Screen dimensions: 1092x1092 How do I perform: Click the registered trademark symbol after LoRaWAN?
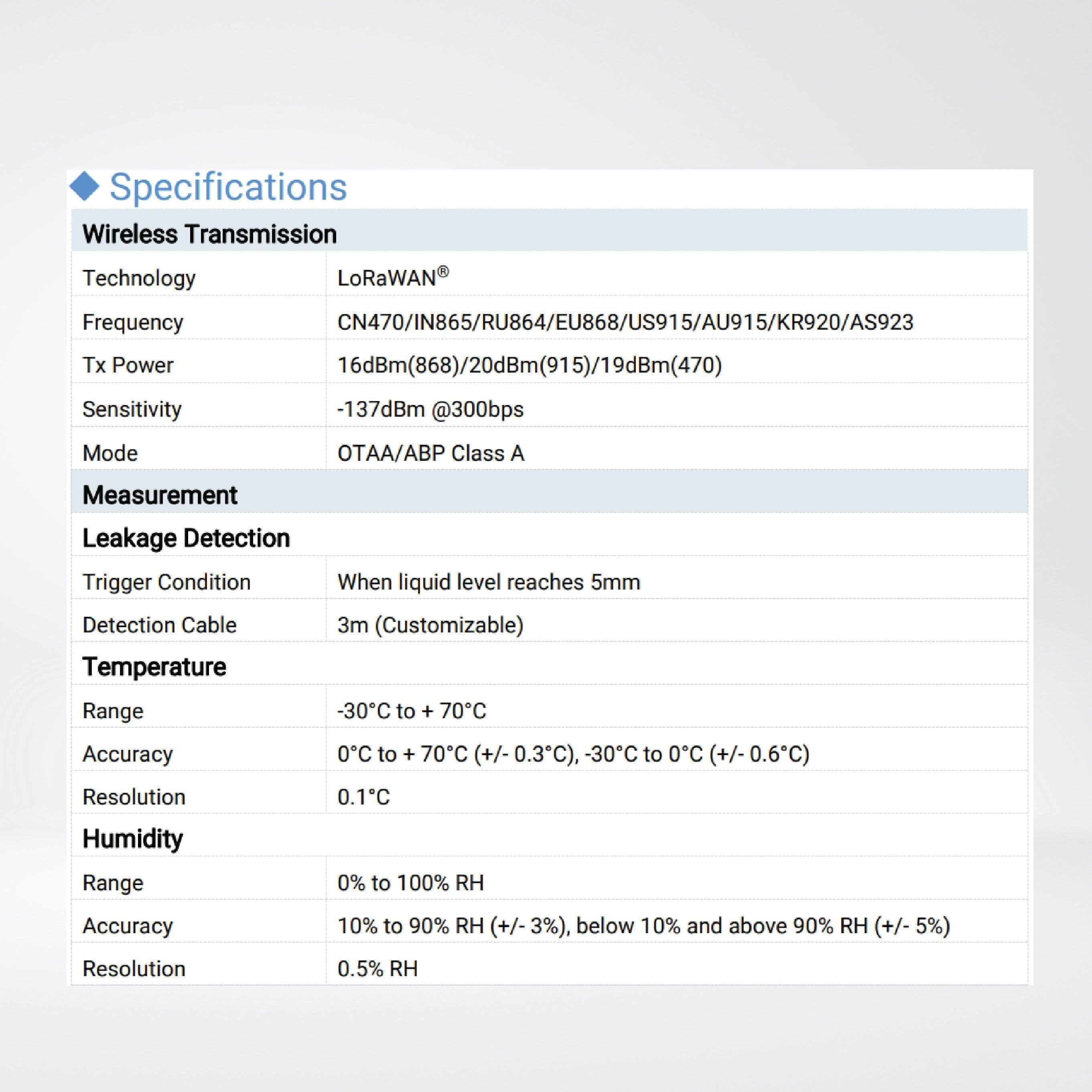pos(443,272)
